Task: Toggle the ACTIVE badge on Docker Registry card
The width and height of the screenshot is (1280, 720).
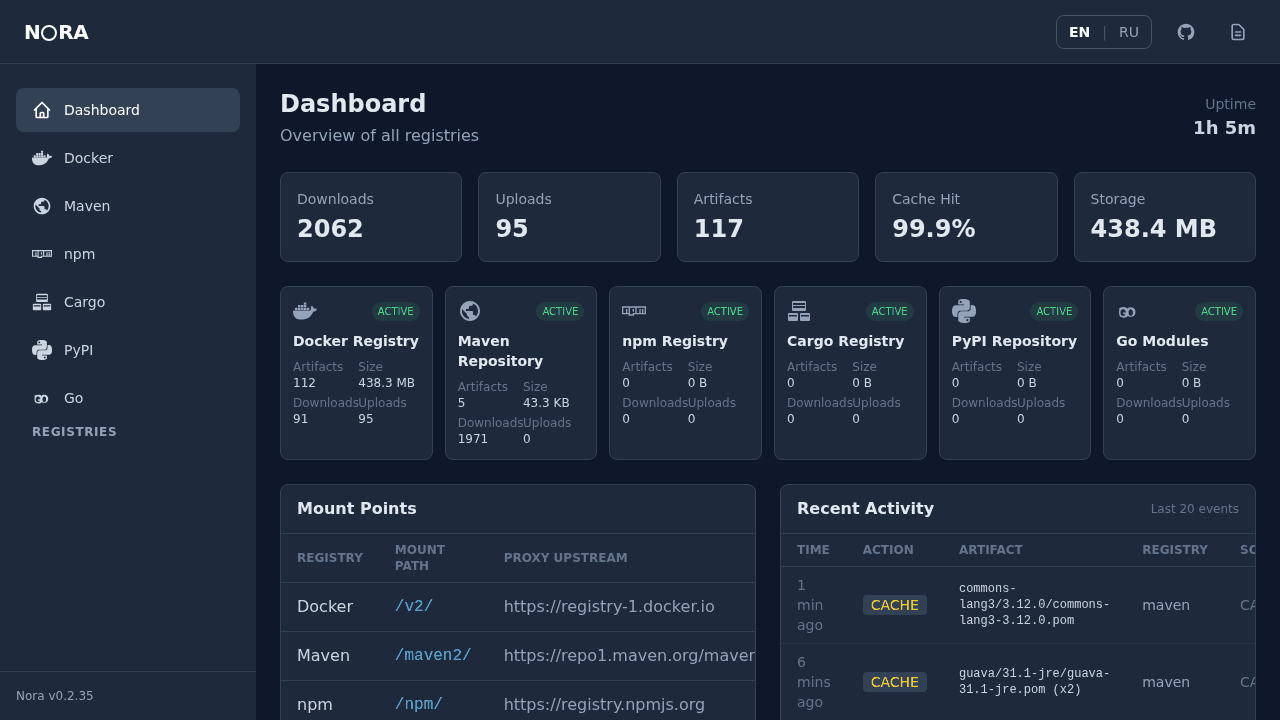Action: [395, 311]
